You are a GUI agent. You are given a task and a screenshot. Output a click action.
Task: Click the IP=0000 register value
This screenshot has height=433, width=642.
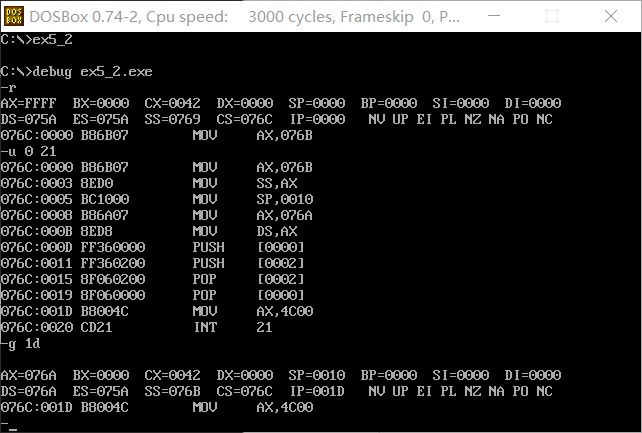point(317,119)
